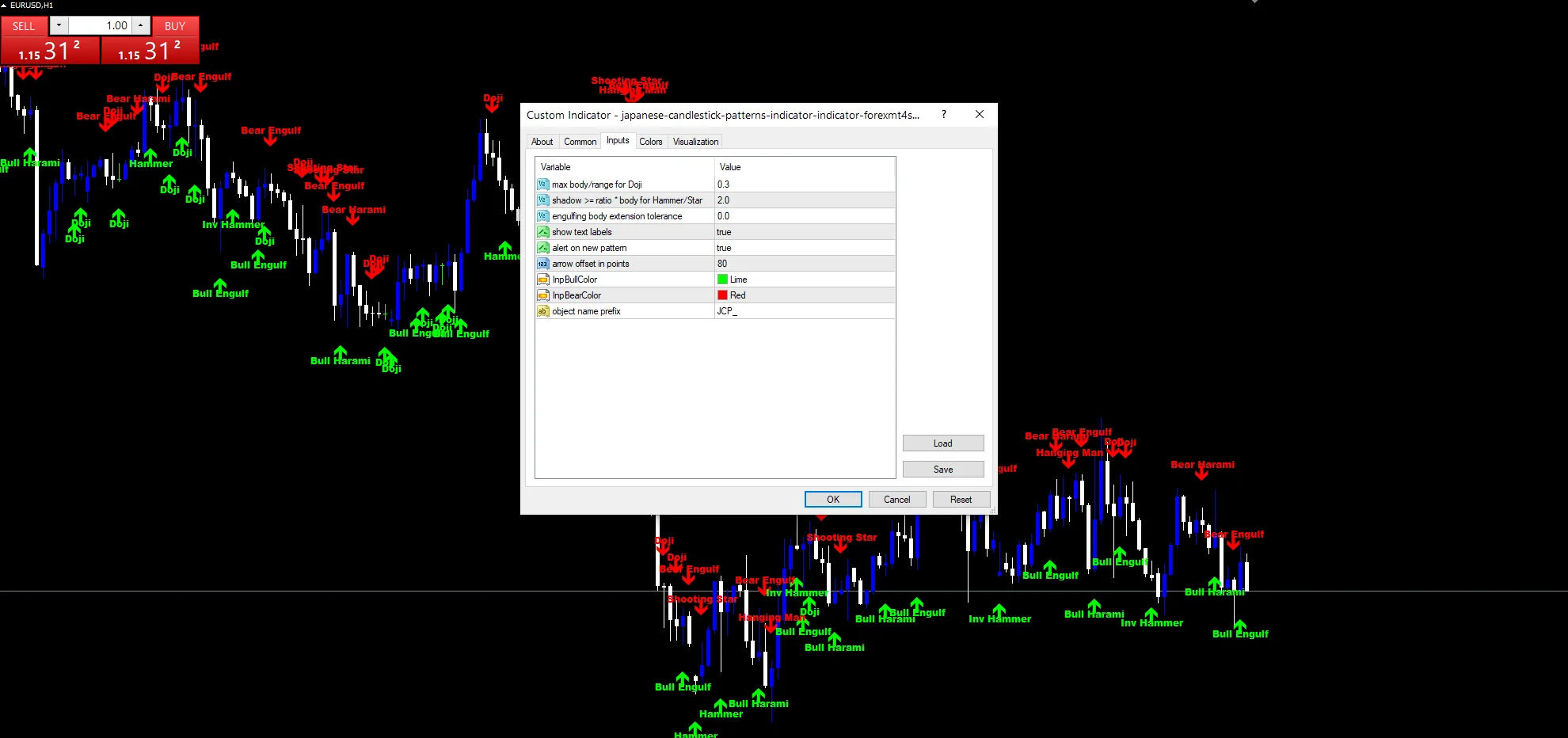Select the Inputs tab

coord(618,140)
